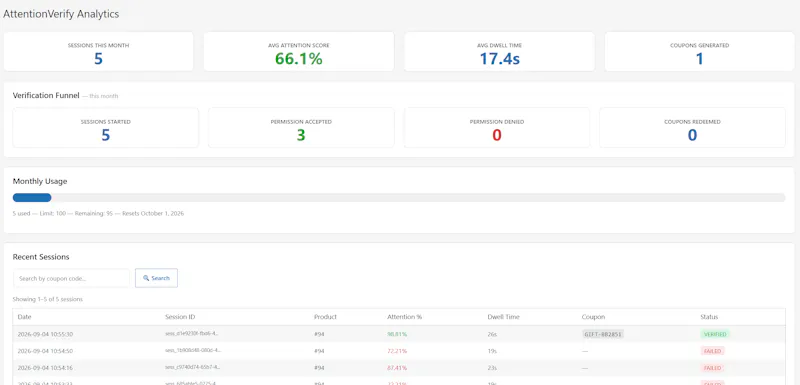Click the 23s dwell time cell
800x385 pixels.
pos(492,368)
